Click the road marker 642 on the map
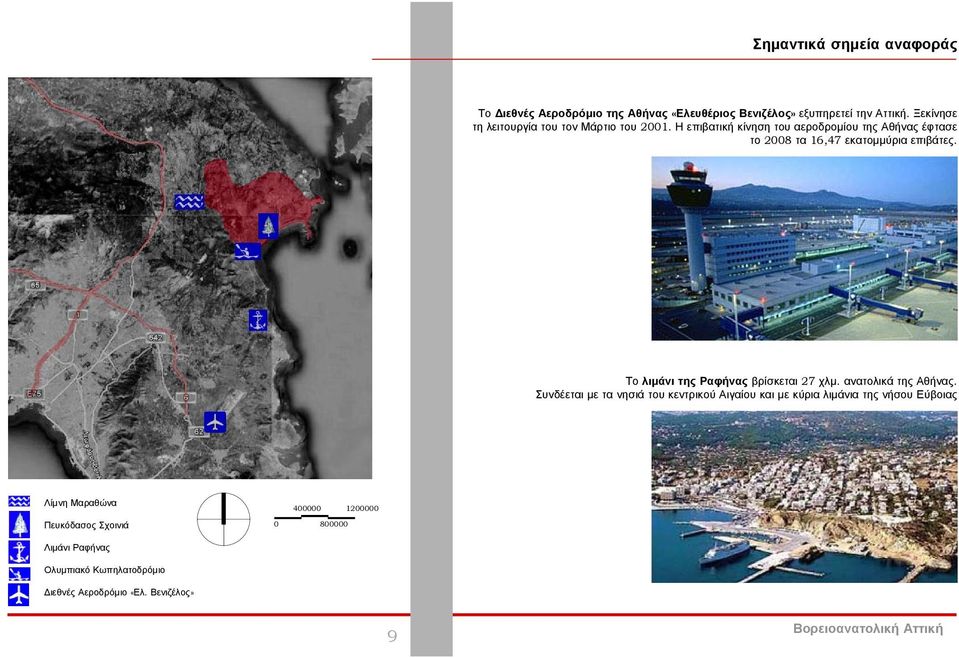Screen dimensions: 959x658 click(155, 338)
